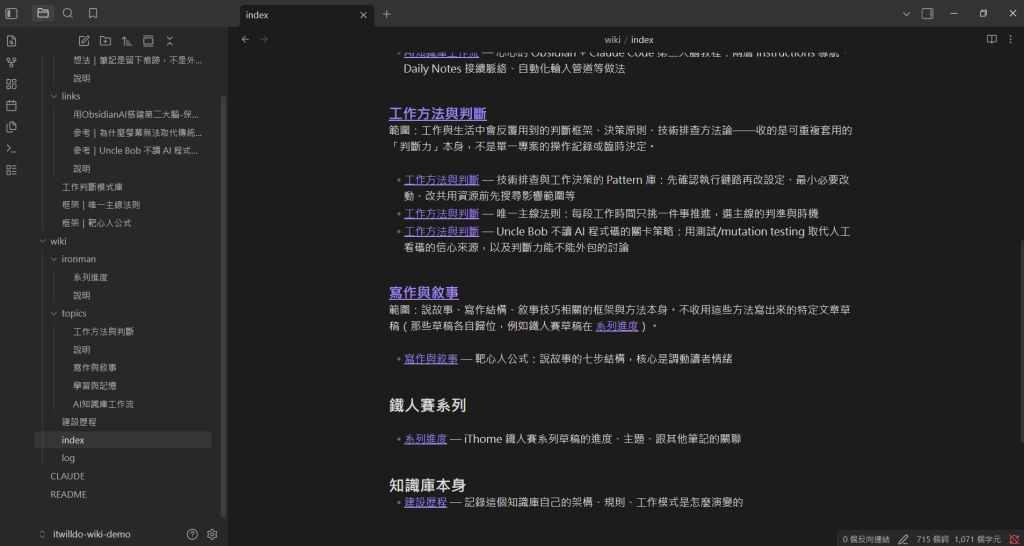Viewport: 1024px width, 546px height.
Task: Collapse the topics folder
Action: click(54, 313)
